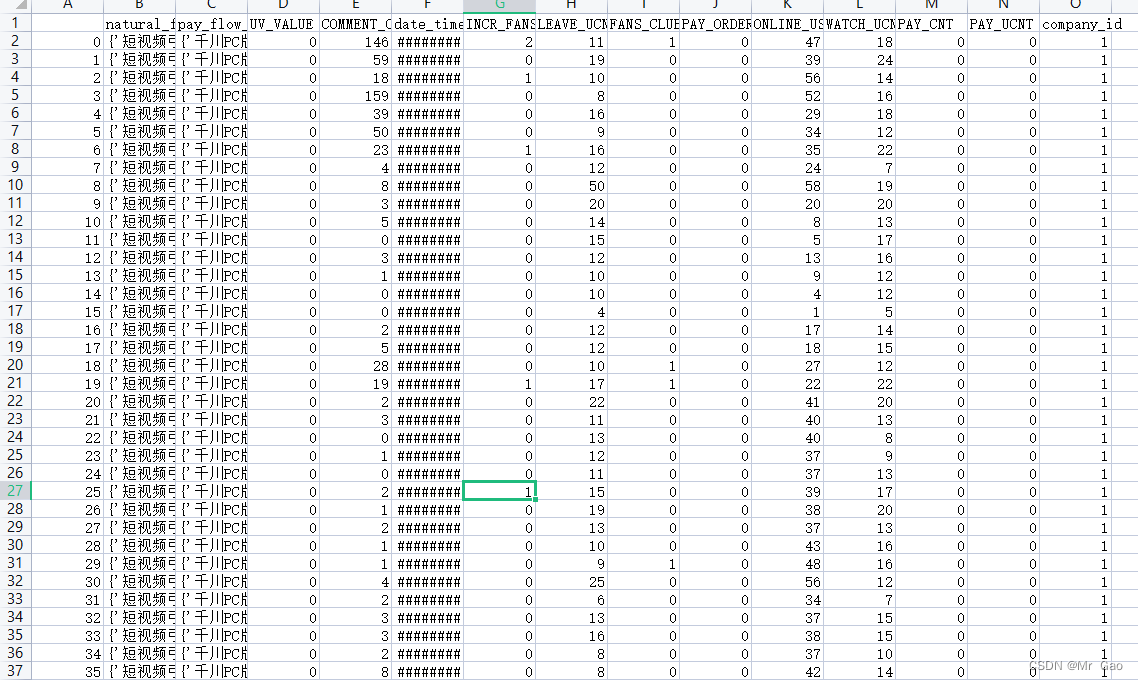Click the company_id header cell
The width and height of the screenshot is (1138, 680).
(x=1076, y=24)
